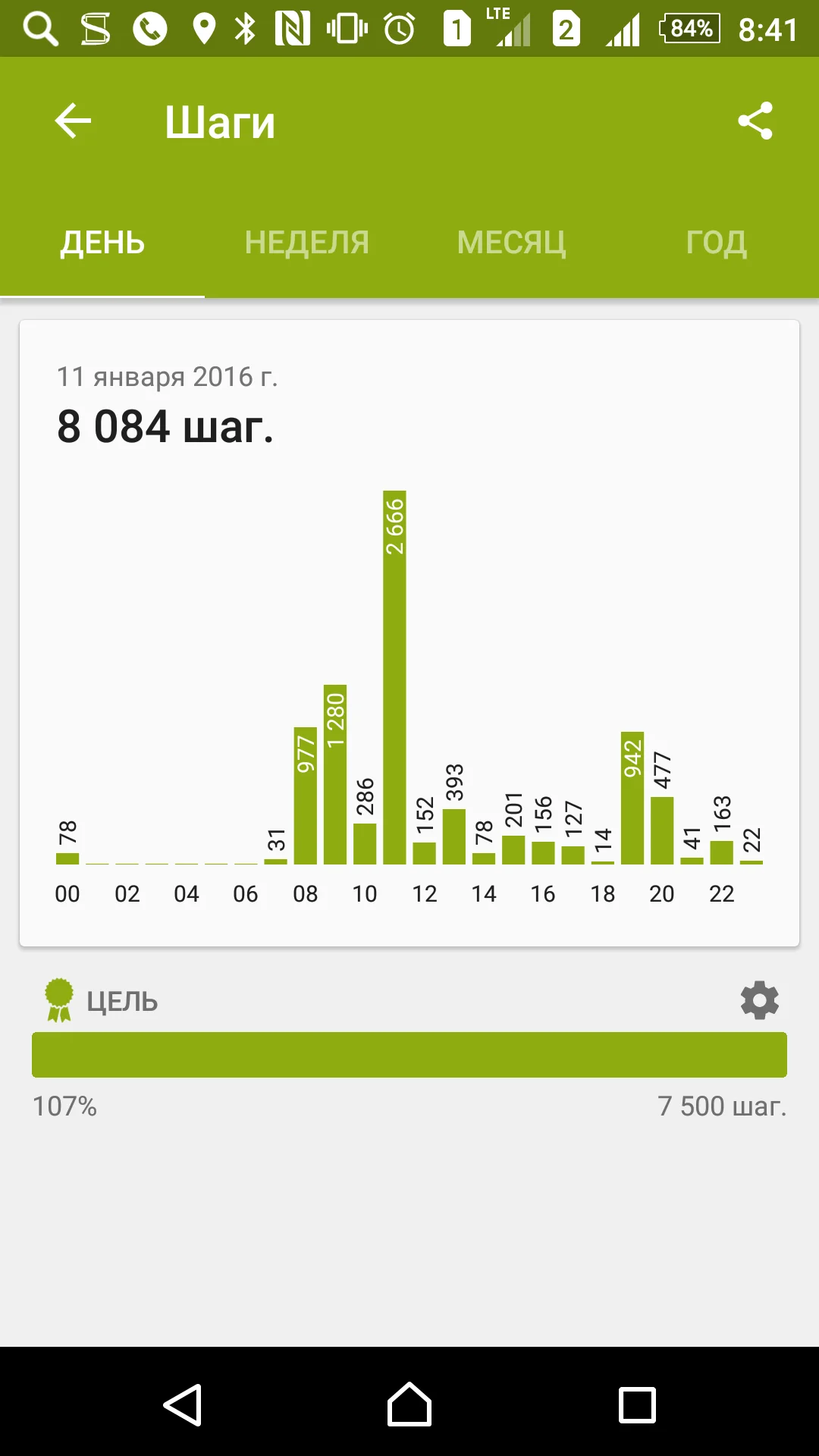
Task: Open goal settings gear icon
Action: point(759,1000)
